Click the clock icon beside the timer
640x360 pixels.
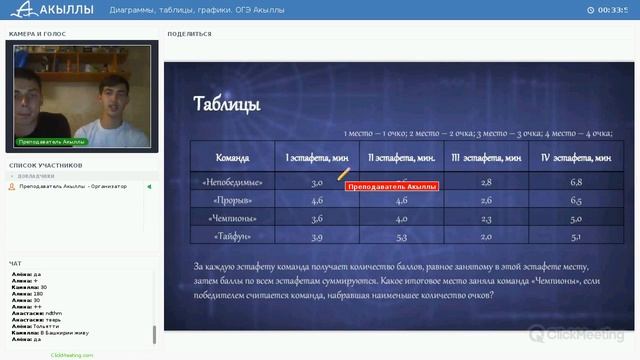pos(590,10)
